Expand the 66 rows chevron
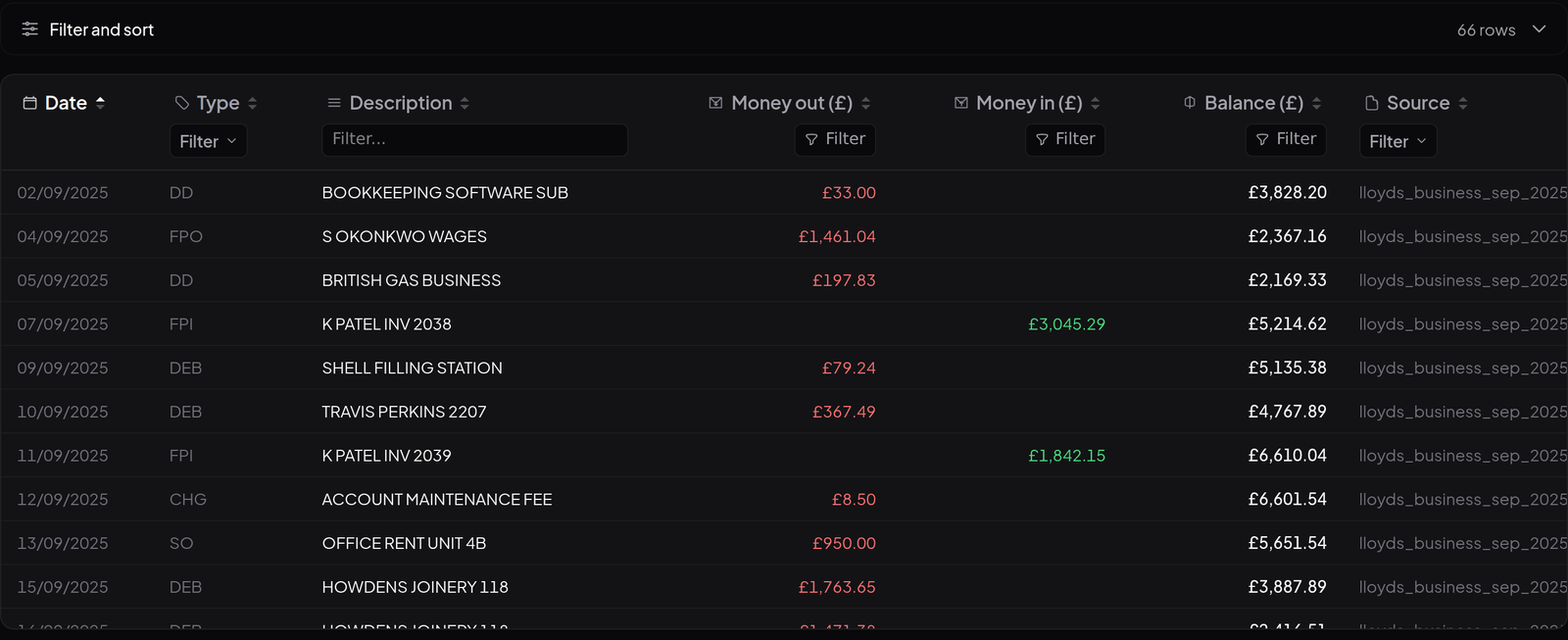Viewport: 1568px width, 640px height. point(1539,29)
